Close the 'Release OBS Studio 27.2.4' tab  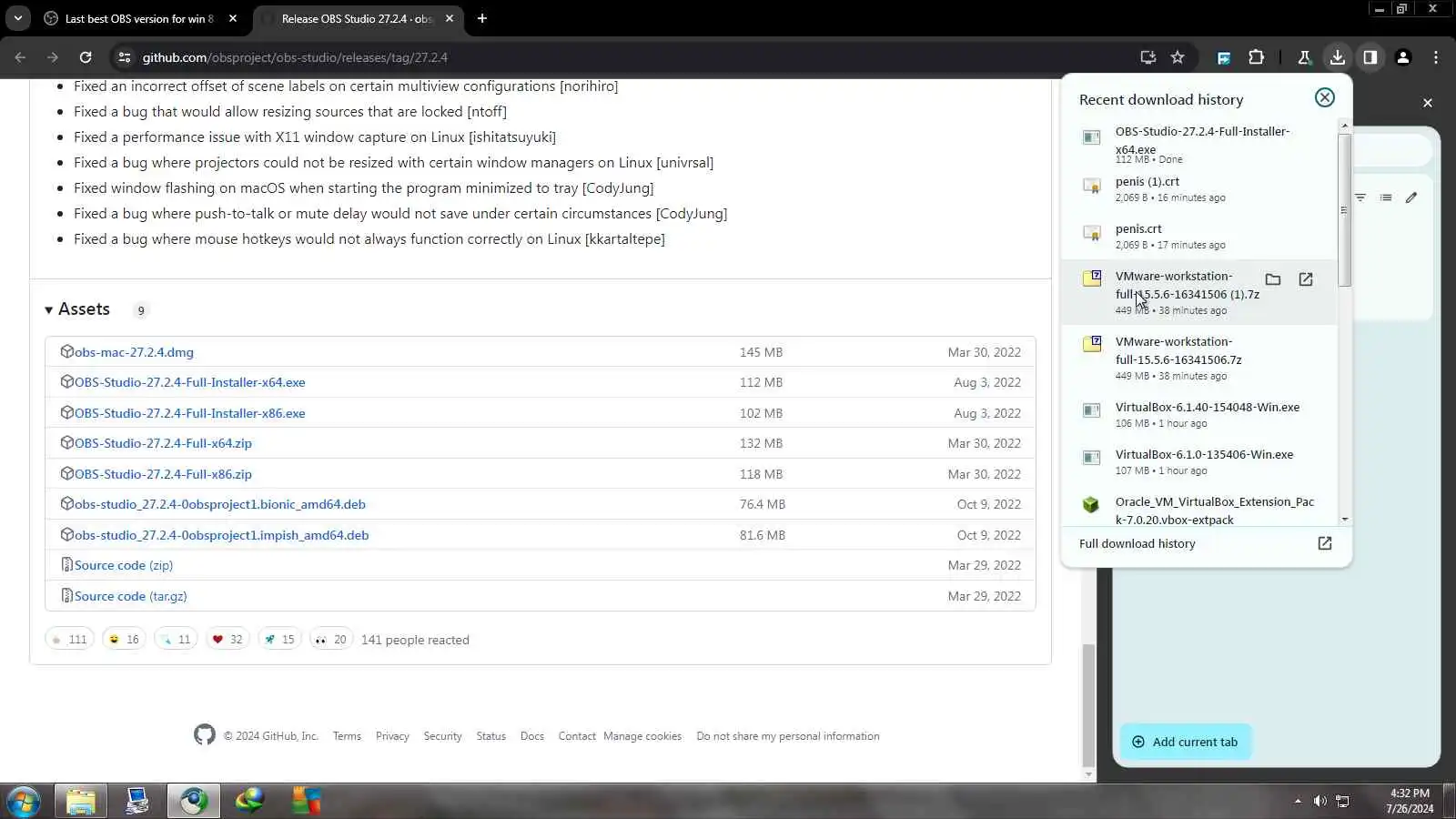450,18
